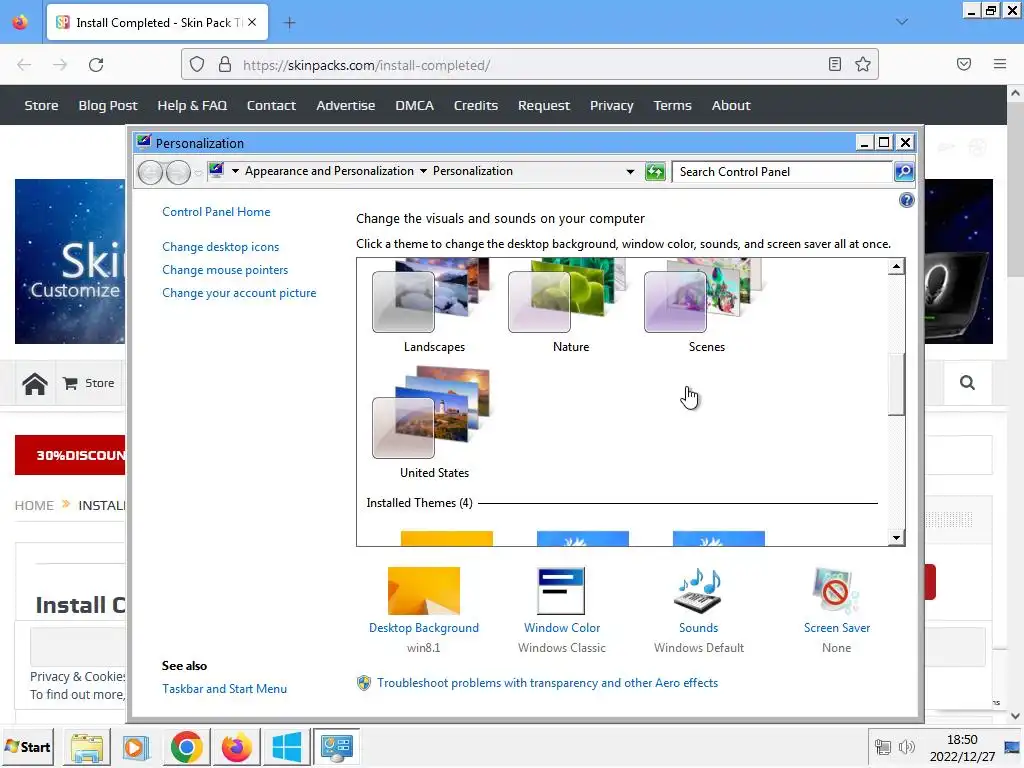Open Chrome from the taskbar
1024x768 pixels.
[187, 747]
